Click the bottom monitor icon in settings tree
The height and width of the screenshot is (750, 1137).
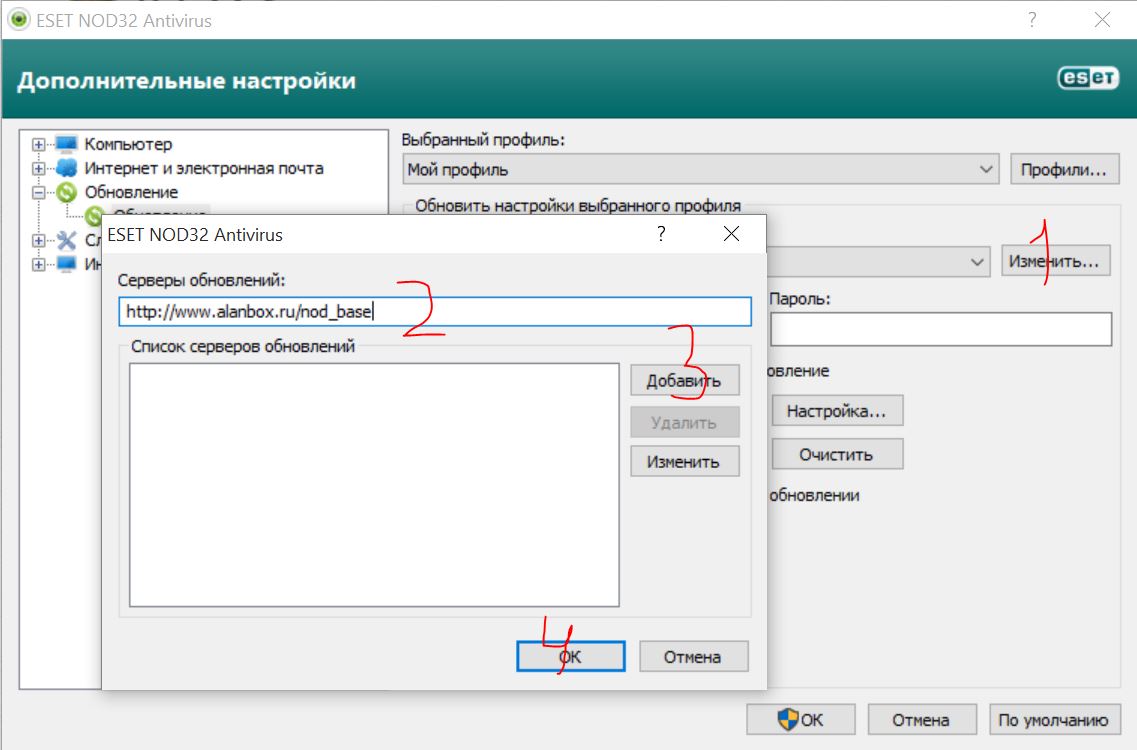(66, 263)
